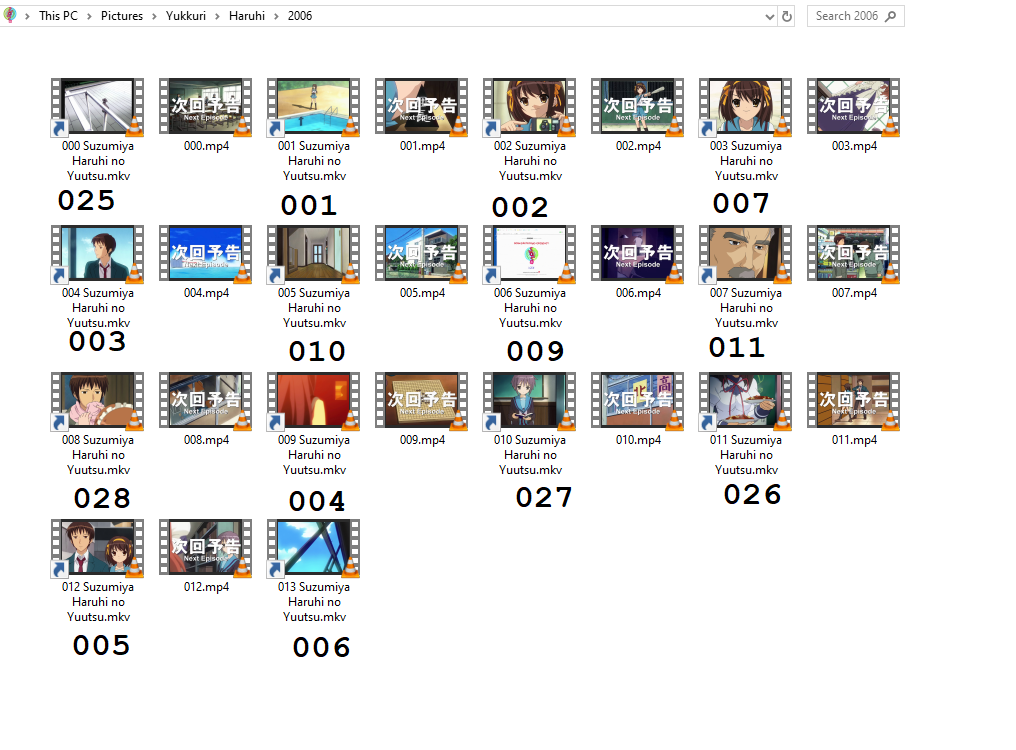Click the 009.mp4 file name label
The image size is (1016, 750).
coord(422,440)
